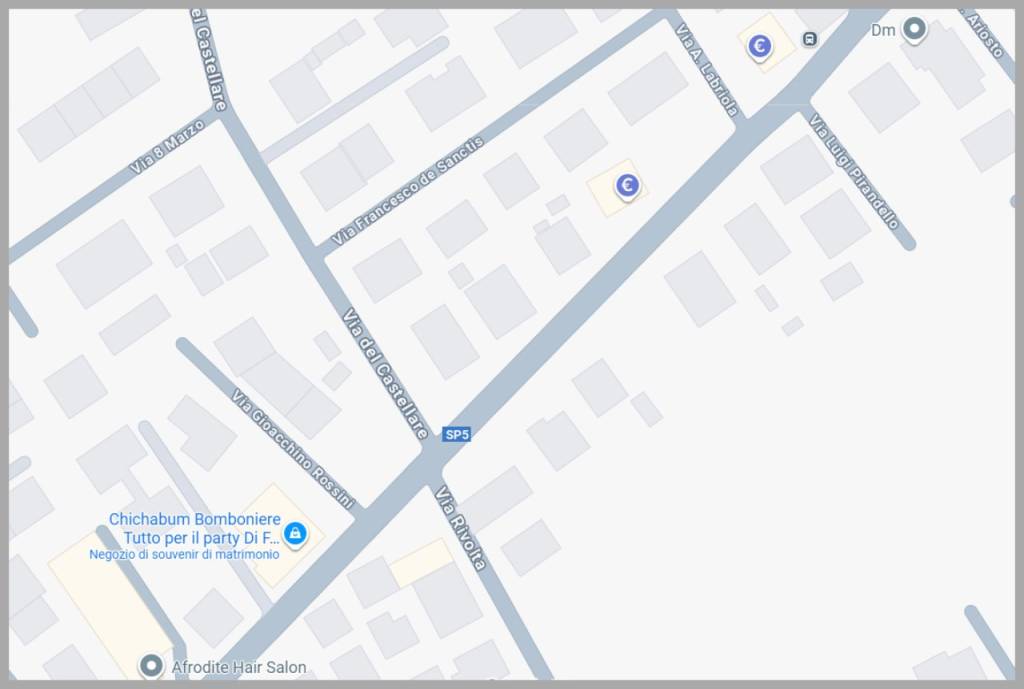Click the SP5 road shield
Viewport: 1024px width, 689px height.
[456, 434]
